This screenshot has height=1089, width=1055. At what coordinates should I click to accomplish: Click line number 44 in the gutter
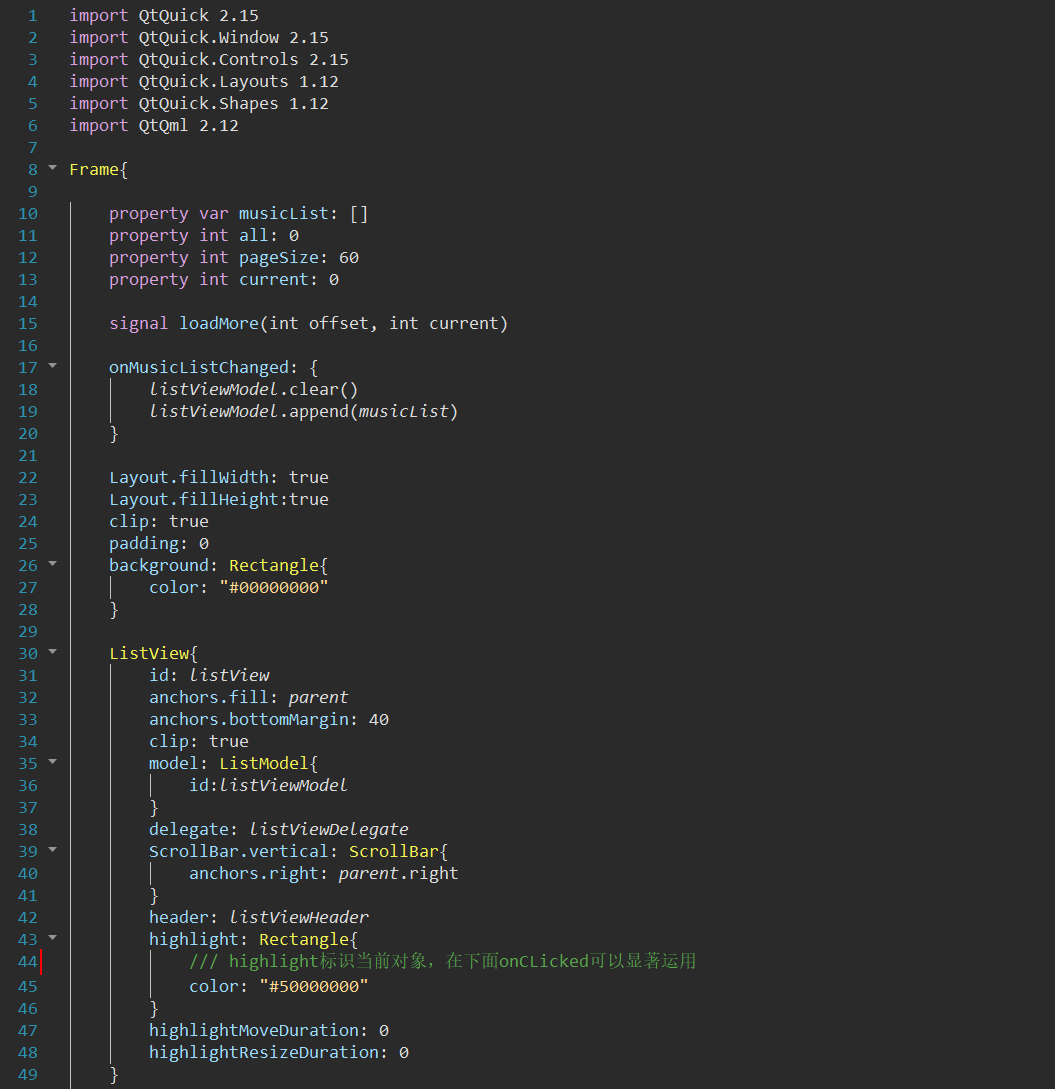(28, 960)
